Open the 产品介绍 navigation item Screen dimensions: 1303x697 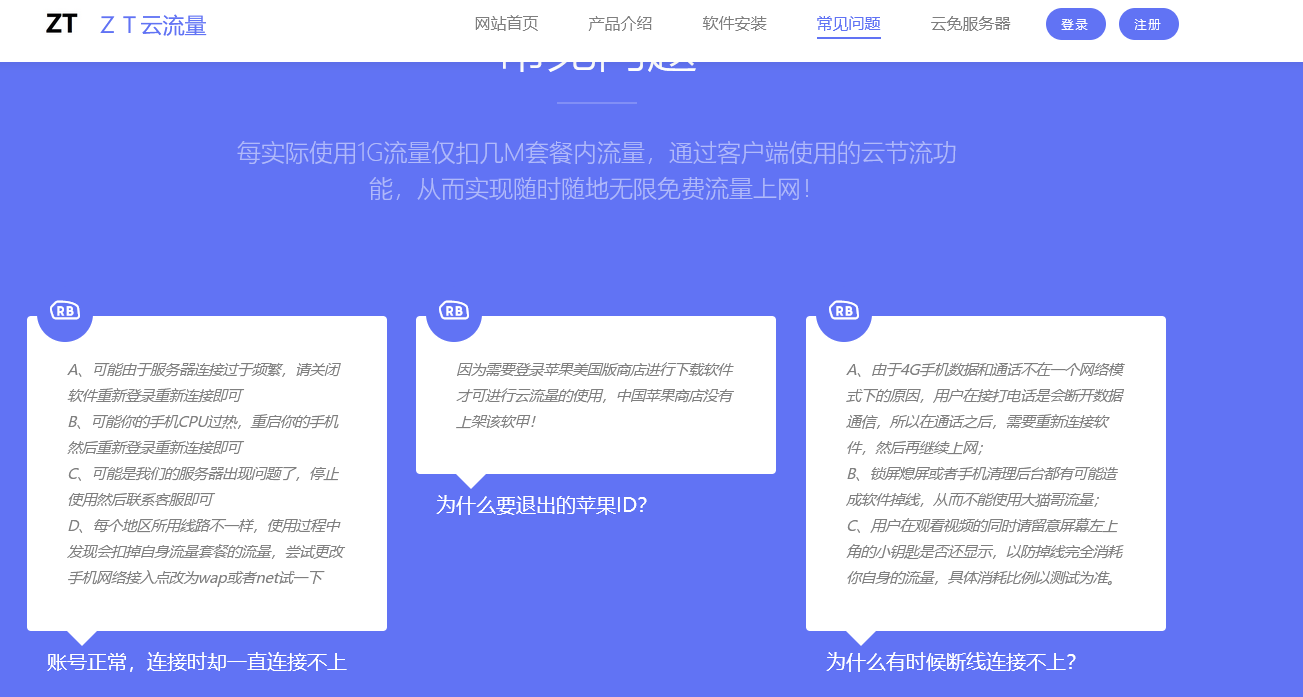pos(620,24)
